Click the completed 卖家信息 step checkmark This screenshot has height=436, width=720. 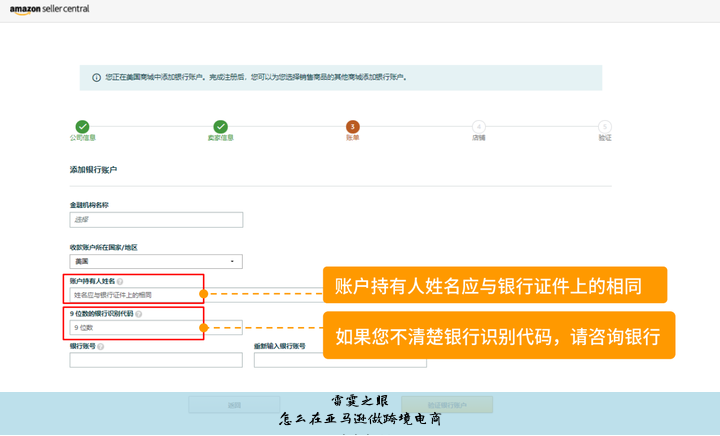220,126
